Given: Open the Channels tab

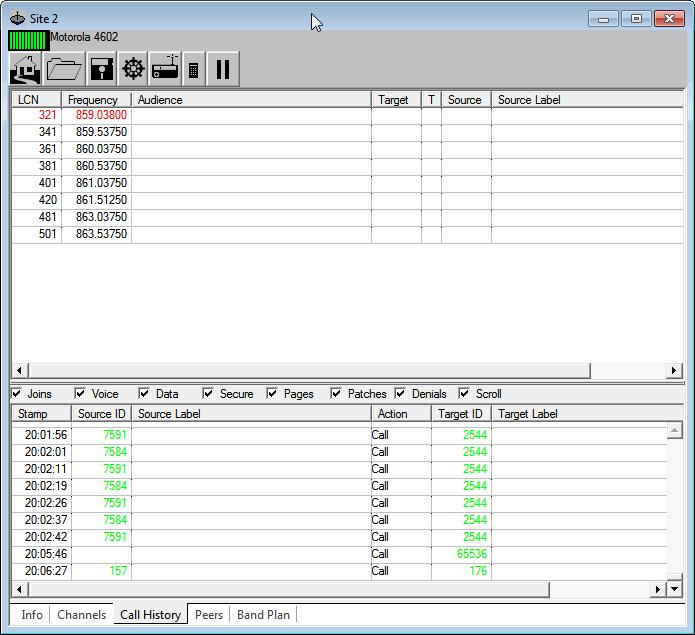Looking at the screenshot, I should coord(82,615).
